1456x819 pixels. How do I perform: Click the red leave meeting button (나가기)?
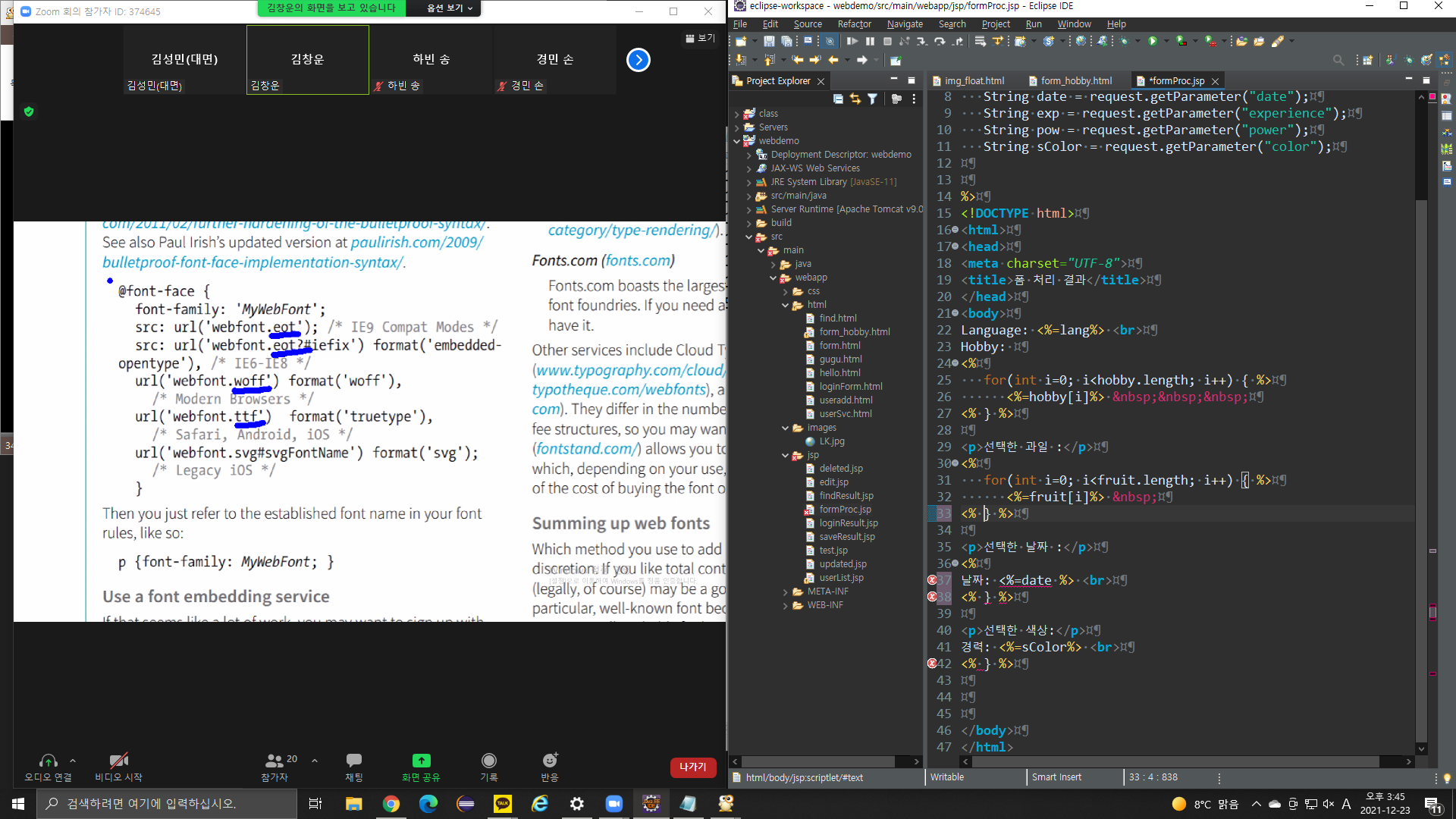(x=693, y=767)
